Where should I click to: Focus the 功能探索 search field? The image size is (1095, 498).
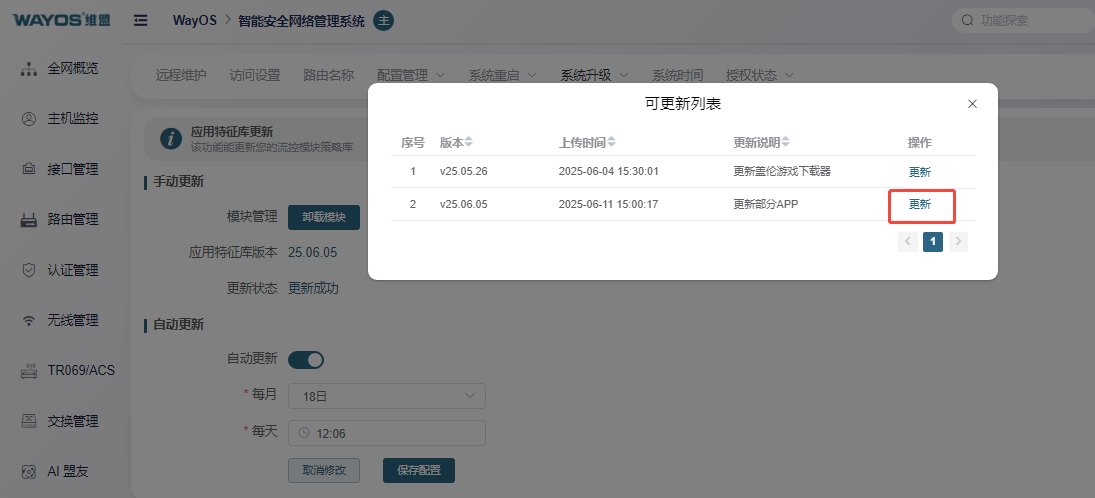point(1024,20)
